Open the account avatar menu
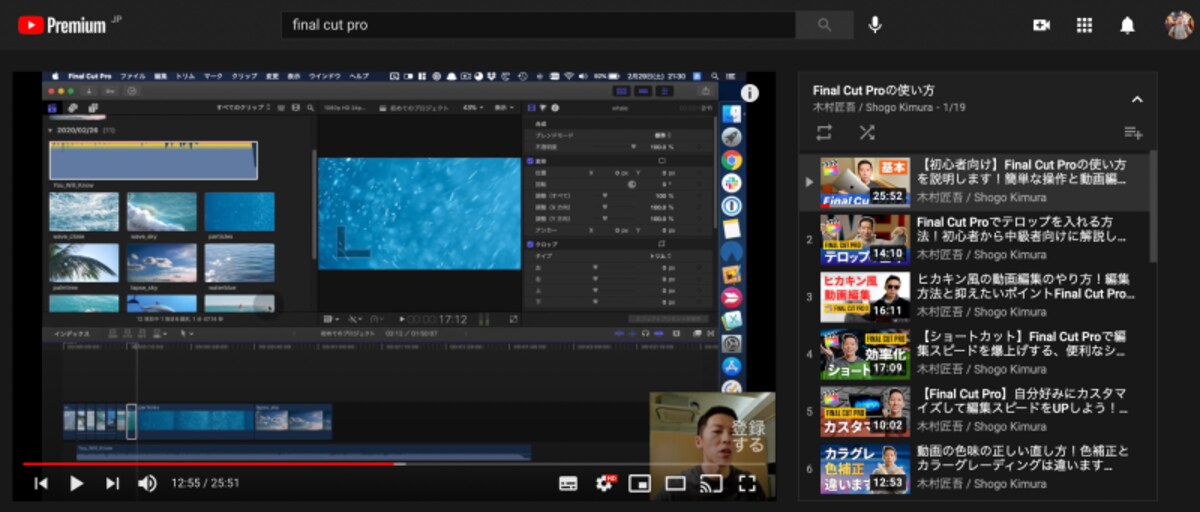This screenshot has height=512, width=1200. pos(1179,25)
